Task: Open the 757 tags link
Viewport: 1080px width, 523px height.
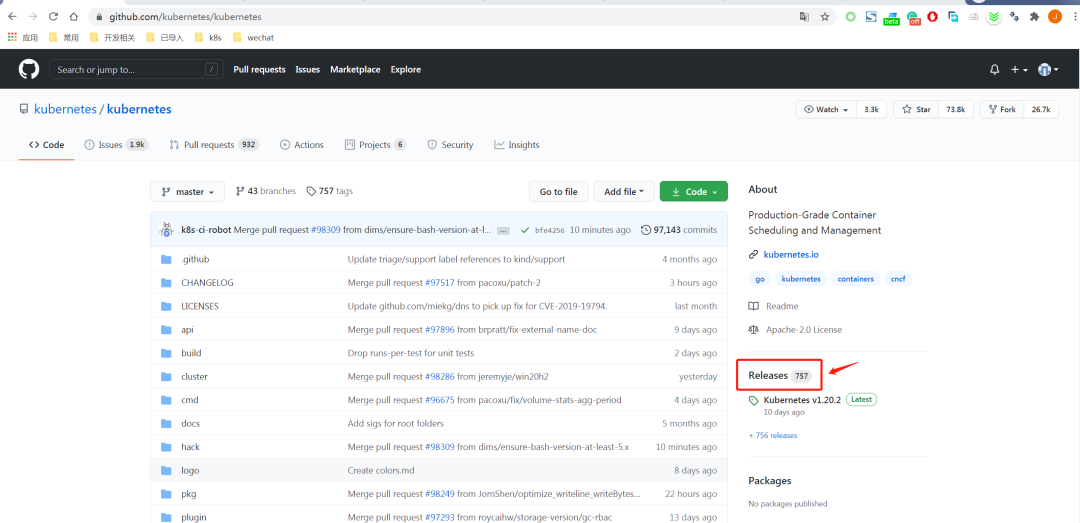Action: coord(330,191)
